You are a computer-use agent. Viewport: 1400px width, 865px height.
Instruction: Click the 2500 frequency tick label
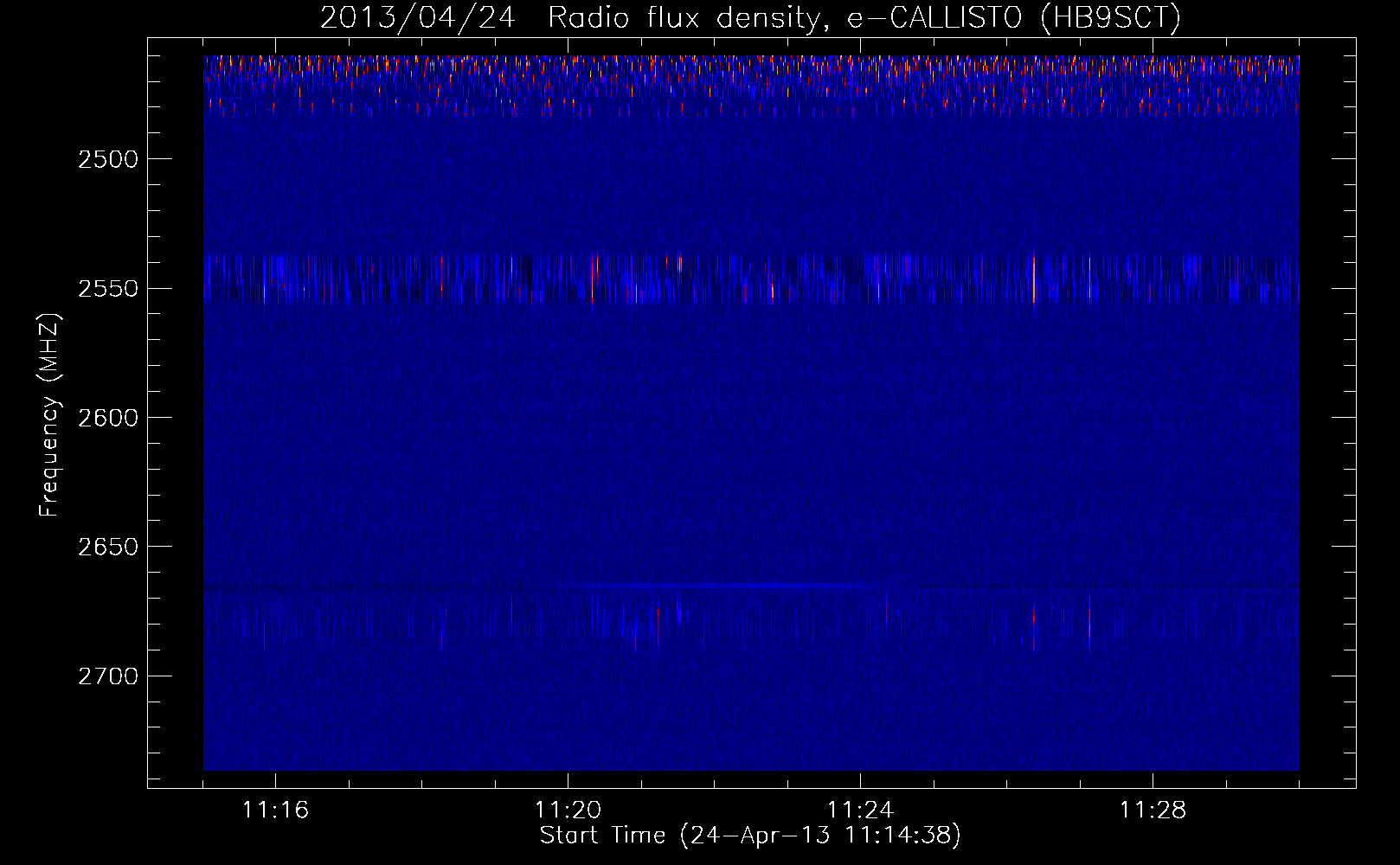[x=108, y=159]
